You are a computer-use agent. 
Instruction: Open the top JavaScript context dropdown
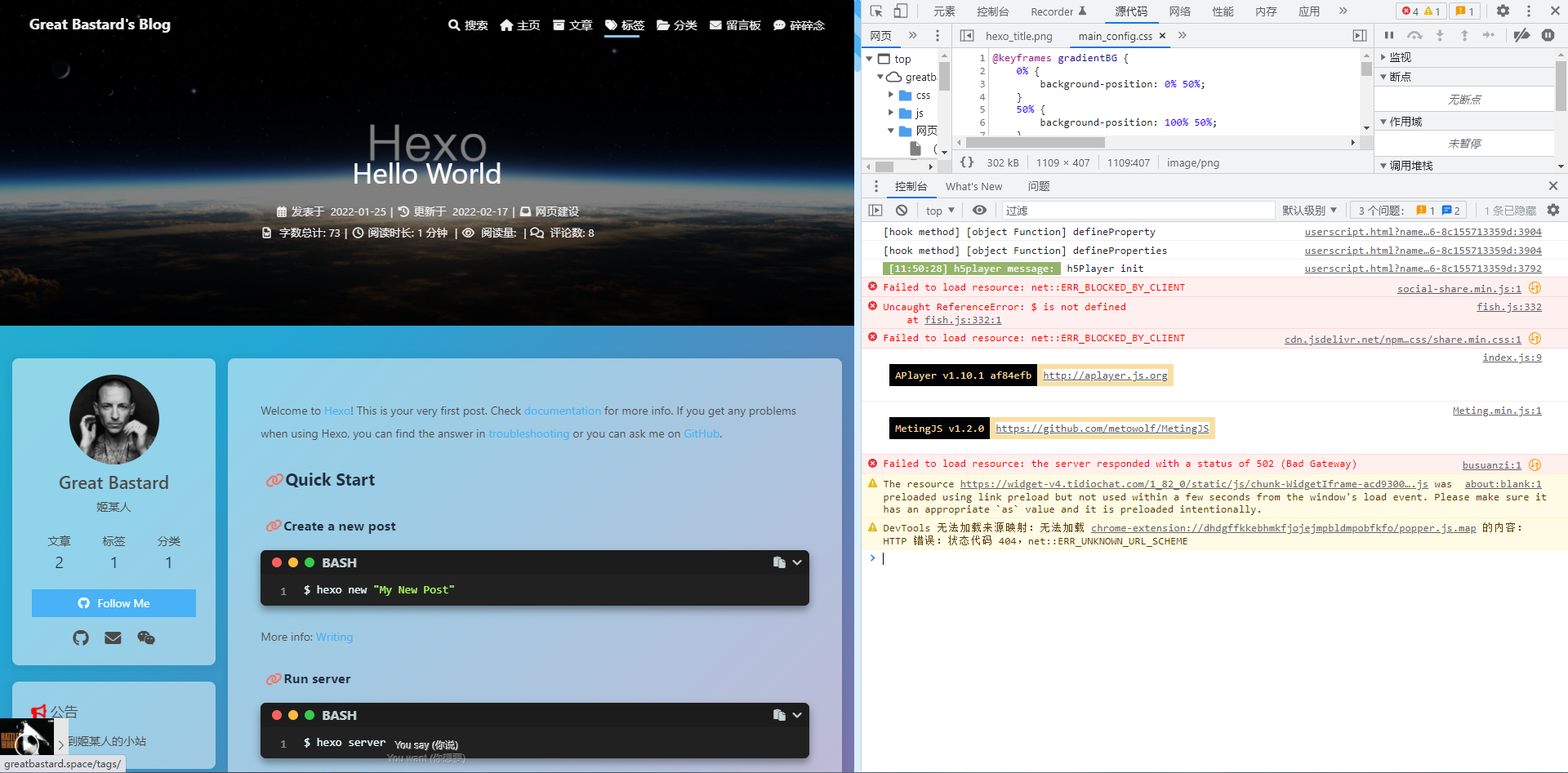point(940,211)
